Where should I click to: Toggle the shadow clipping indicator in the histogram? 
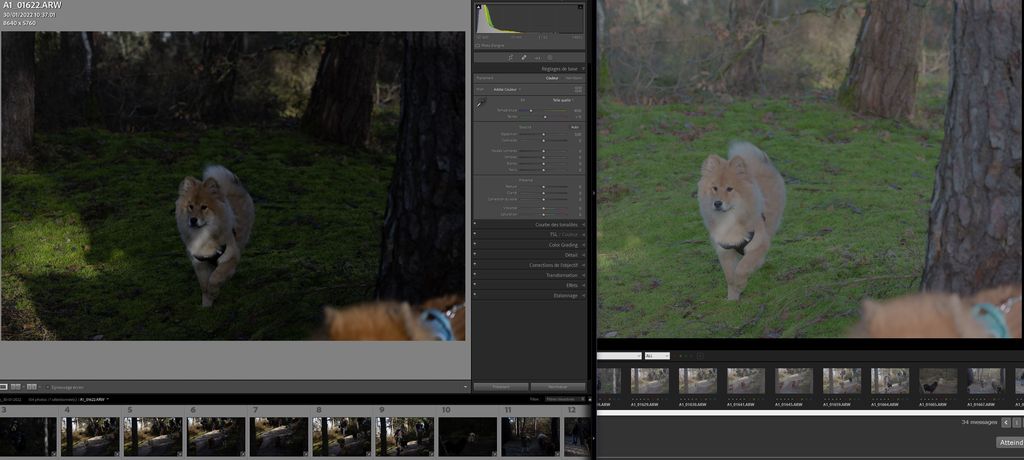[x=479, y=7]
